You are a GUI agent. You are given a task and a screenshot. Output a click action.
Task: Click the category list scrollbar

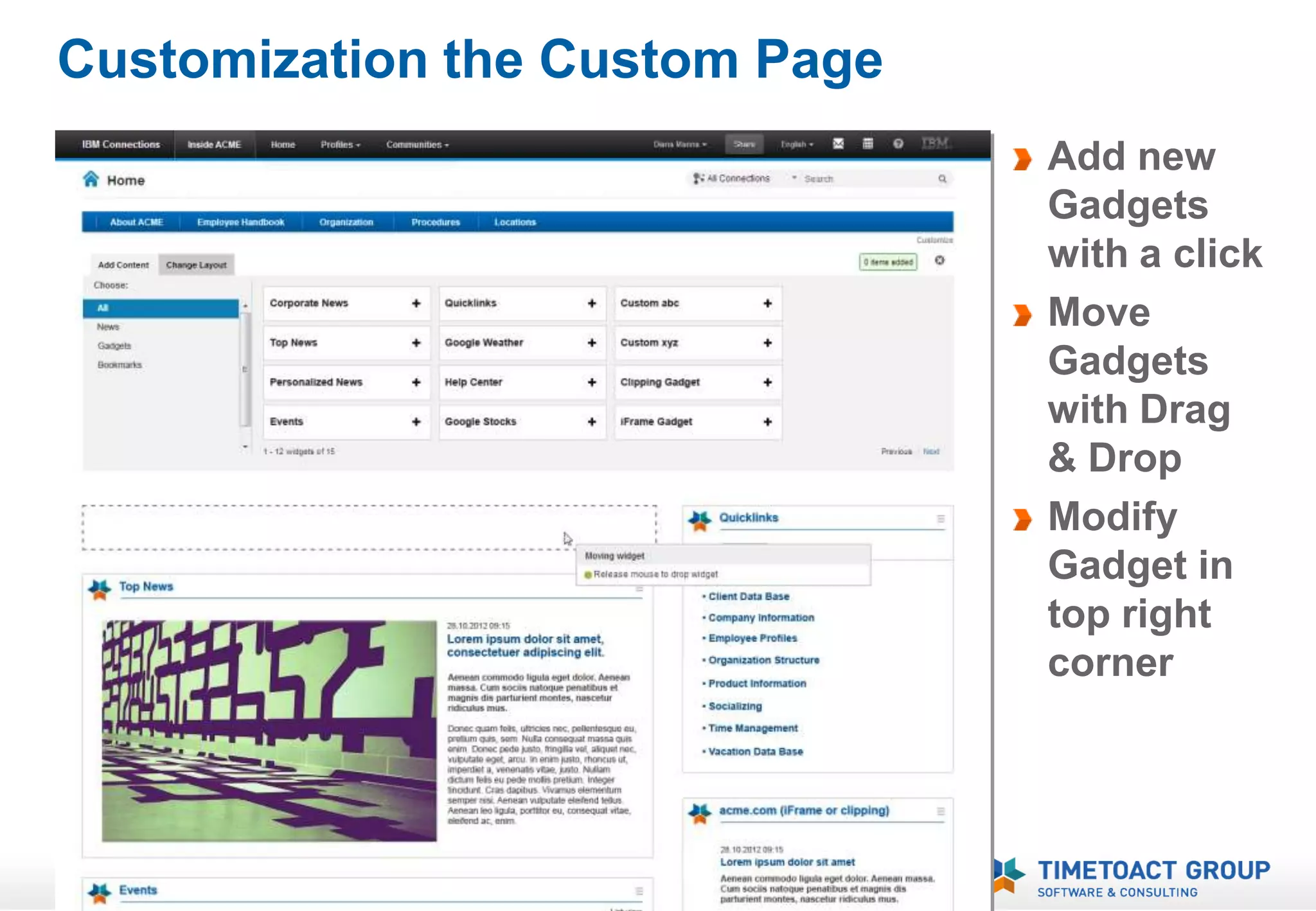pos(245,369)
